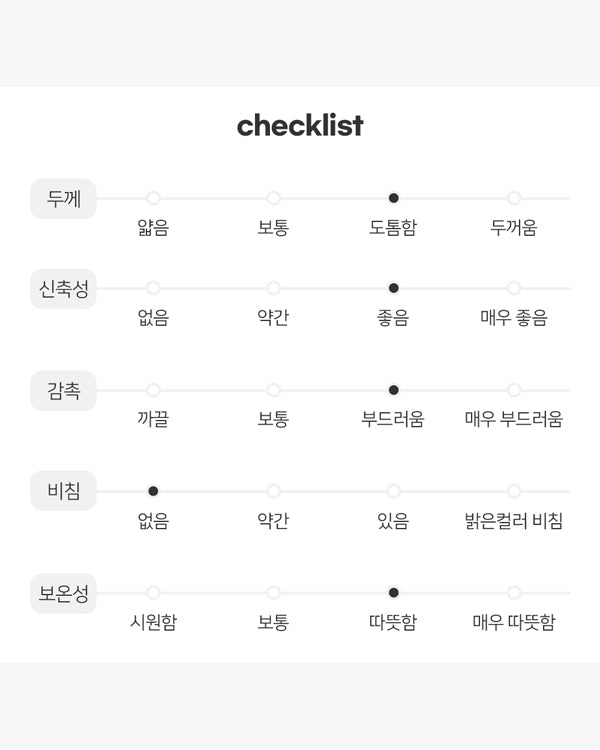600x750 pixels.
Task: Click the checklist heading text
Action: [300, 126]
